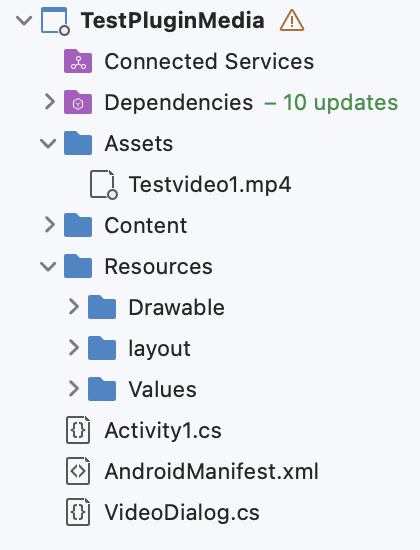The image size is (420, 550).
Task: Expand the Dependencies node
Action: point(50,102)
